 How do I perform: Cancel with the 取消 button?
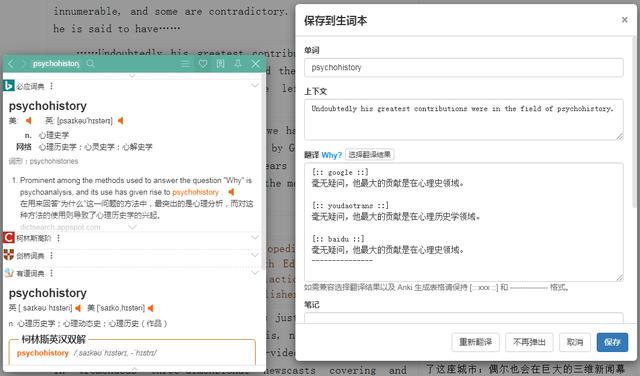click(x=575, y=342)
